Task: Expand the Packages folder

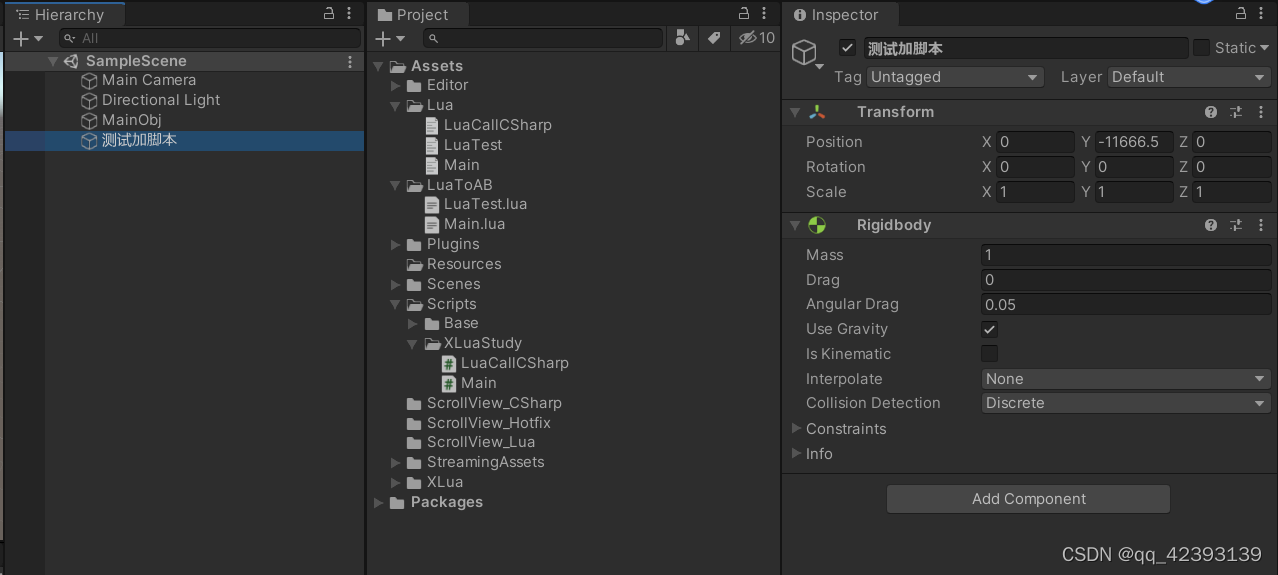Action: click(x=378, y=502)
